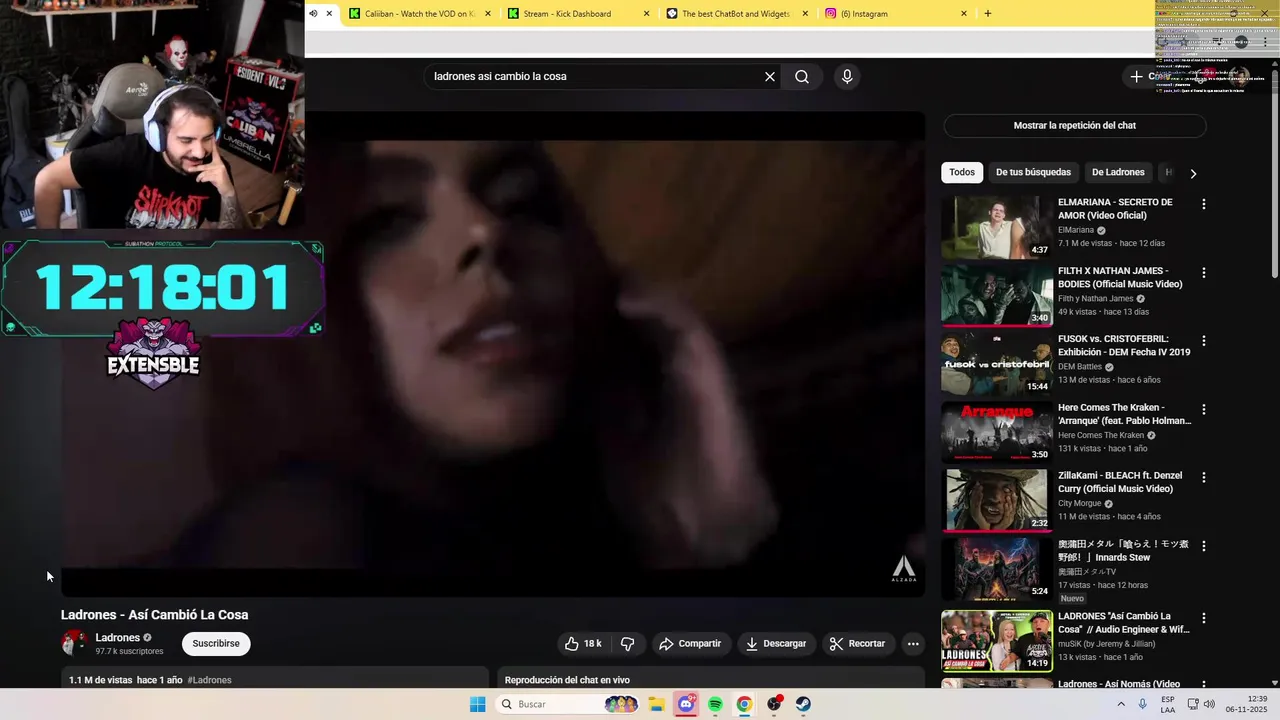Screen dimensions: 1280x720
Task: Open options for FUSOK vs. CRISTOFEBRIL video
Action: coord(1204,341)
